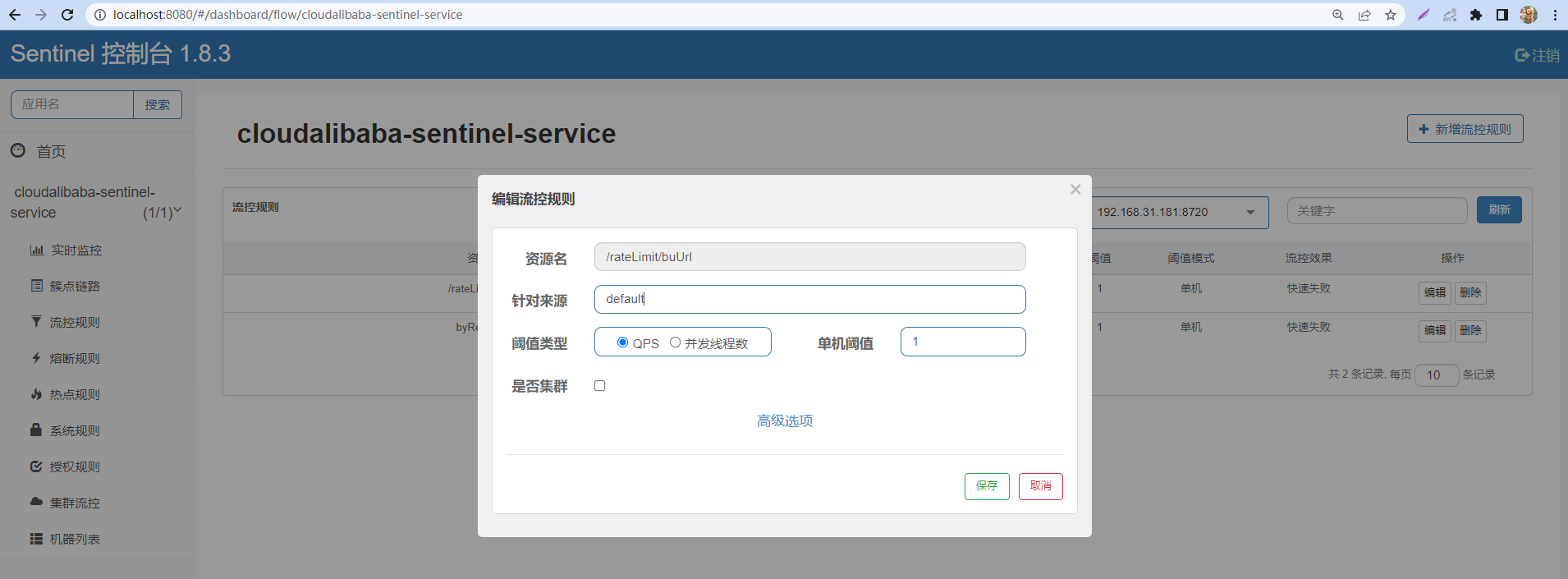Viewport: 1568px width, 579px height.
Task: Click the lightning icon beside 熔断规则
Action: pyautogui.click(x=36, y=357)
